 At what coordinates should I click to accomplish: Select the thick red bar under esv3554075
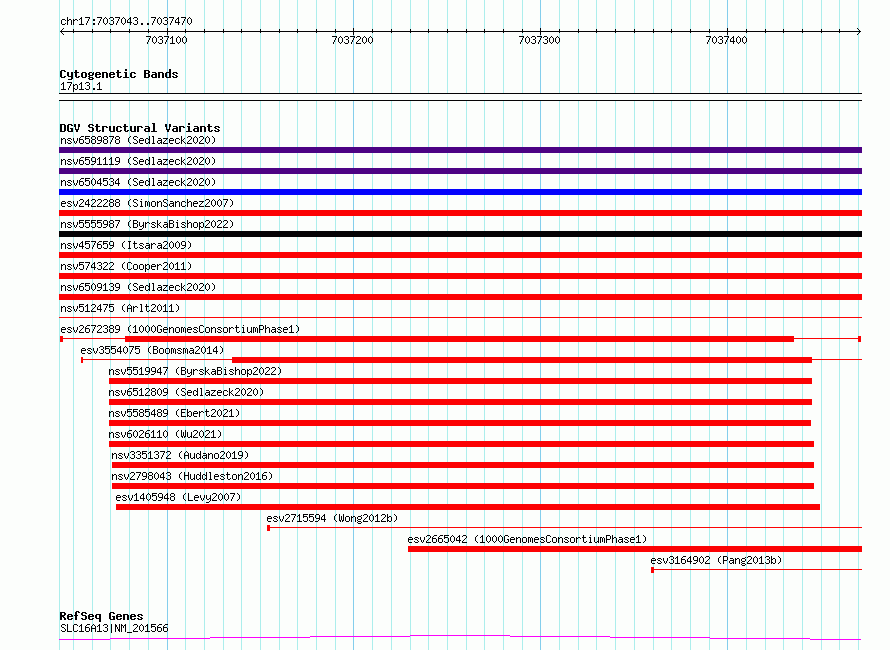(x=522, y=360)
